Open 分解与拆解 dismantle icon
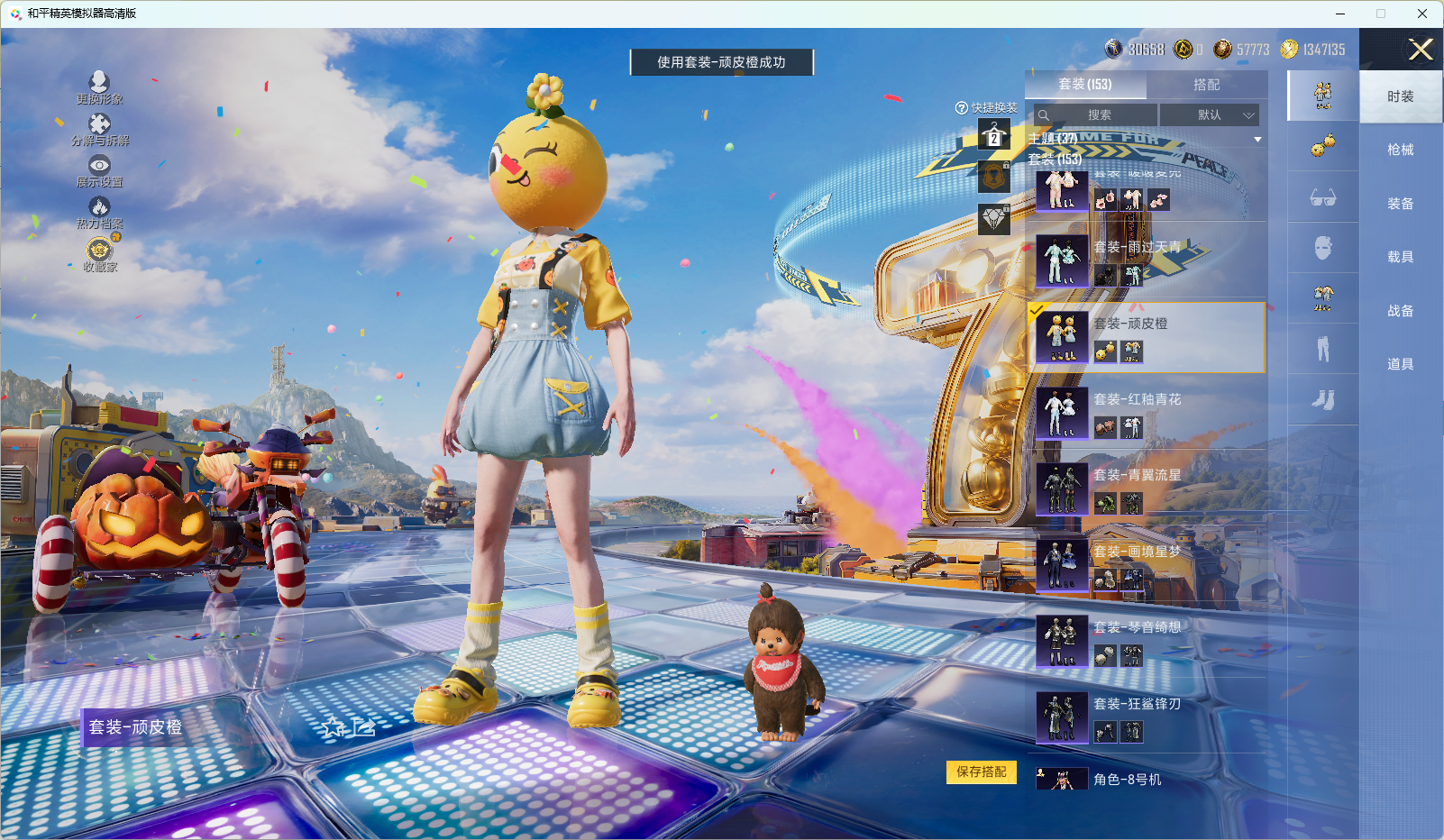The image size is (1444, 840). click(100, 129)
